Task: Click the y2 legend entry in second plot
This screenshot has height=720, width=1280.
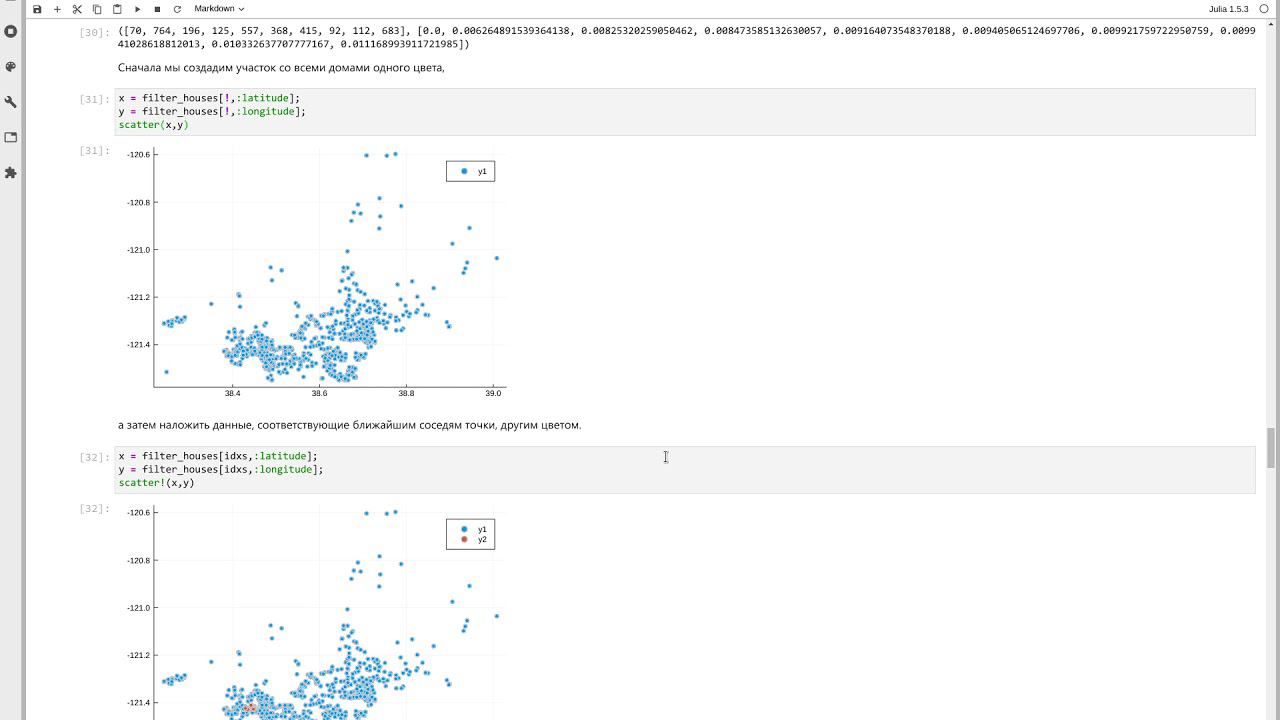Action: [x=472, y=540]
